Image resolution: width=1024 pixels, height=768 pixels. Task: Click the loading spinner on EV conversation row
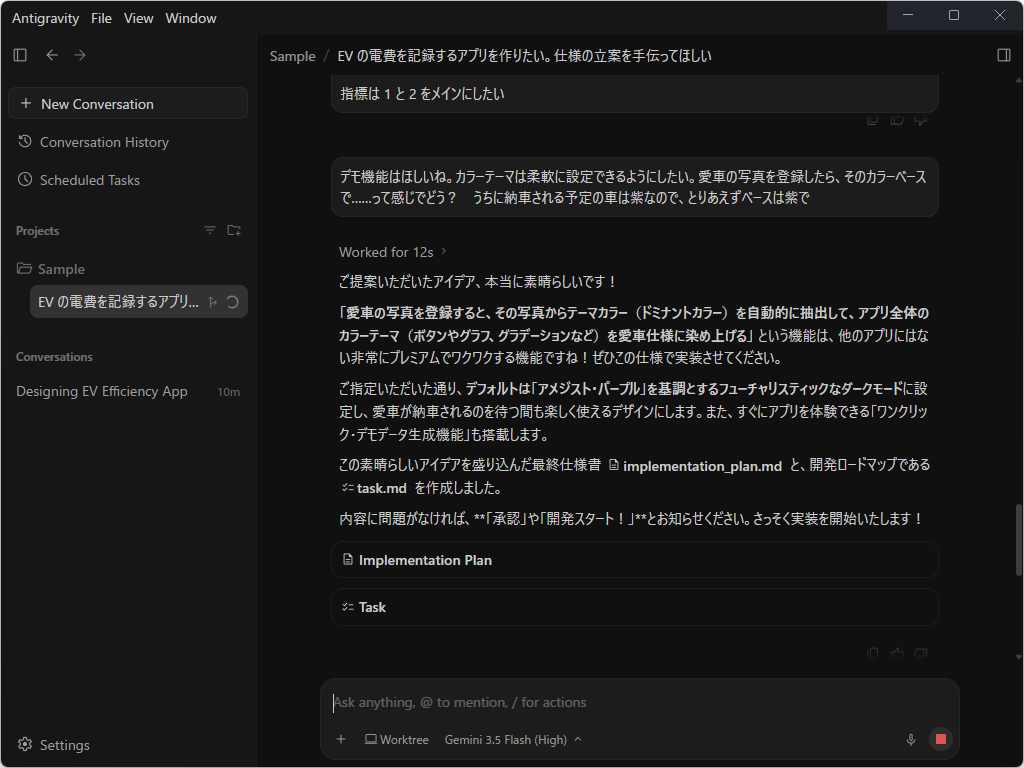(232, 302)
